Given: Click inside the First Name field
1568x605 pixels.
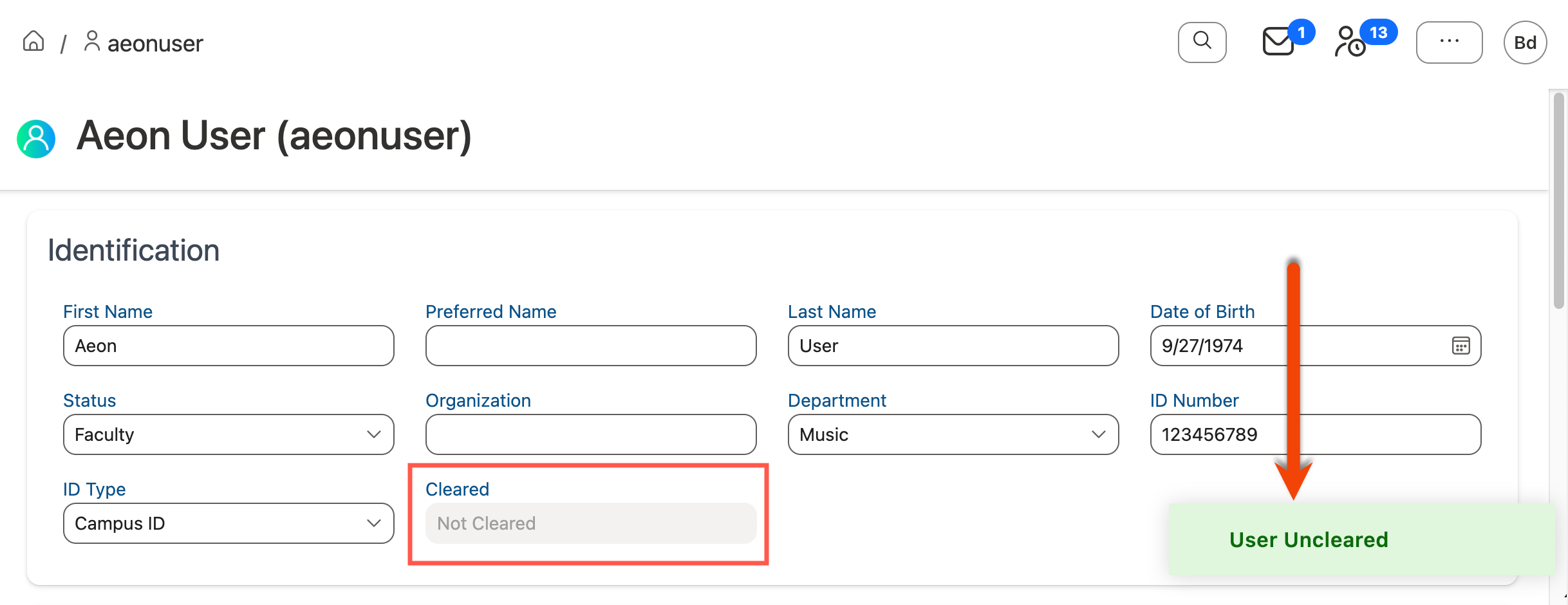Looking at the screenshot, I should pos(229,346).
